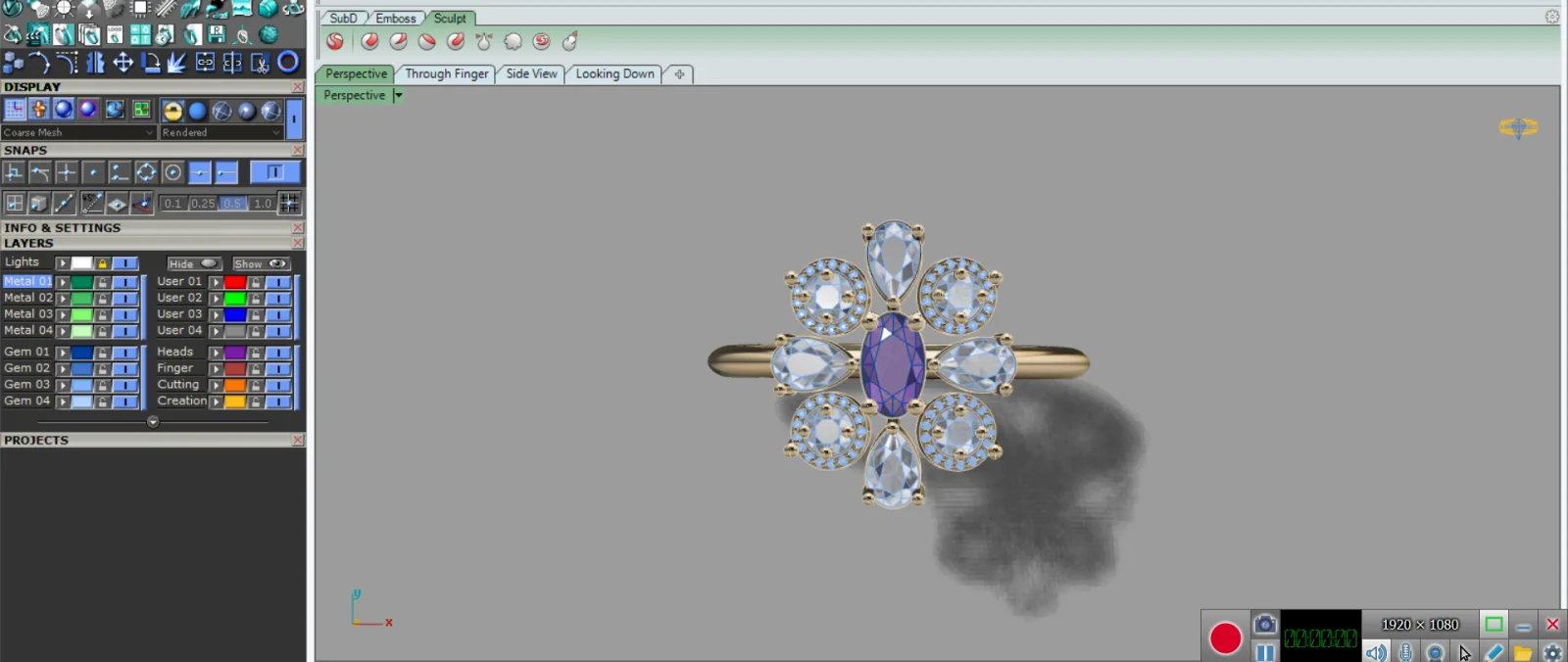Take a screenshot with the camera icon
The width and height of the screenshot is (1568, 662).
tap(1265, 624)
